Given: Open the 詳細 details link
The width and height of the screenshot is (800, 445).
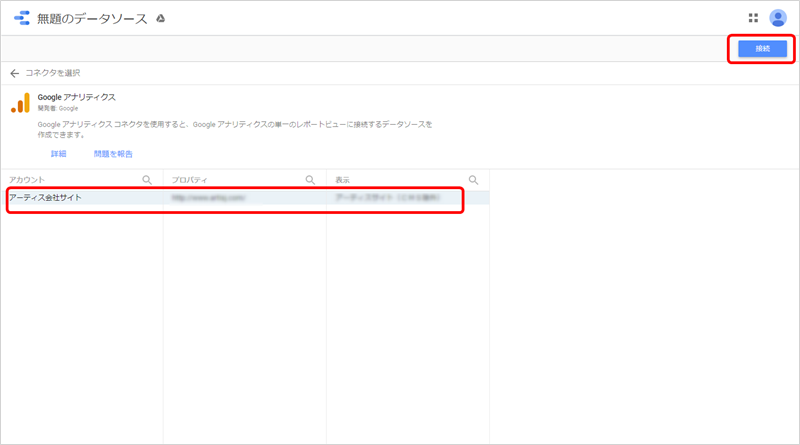Looking at the screenshot, I should click(x=58, y=154).
